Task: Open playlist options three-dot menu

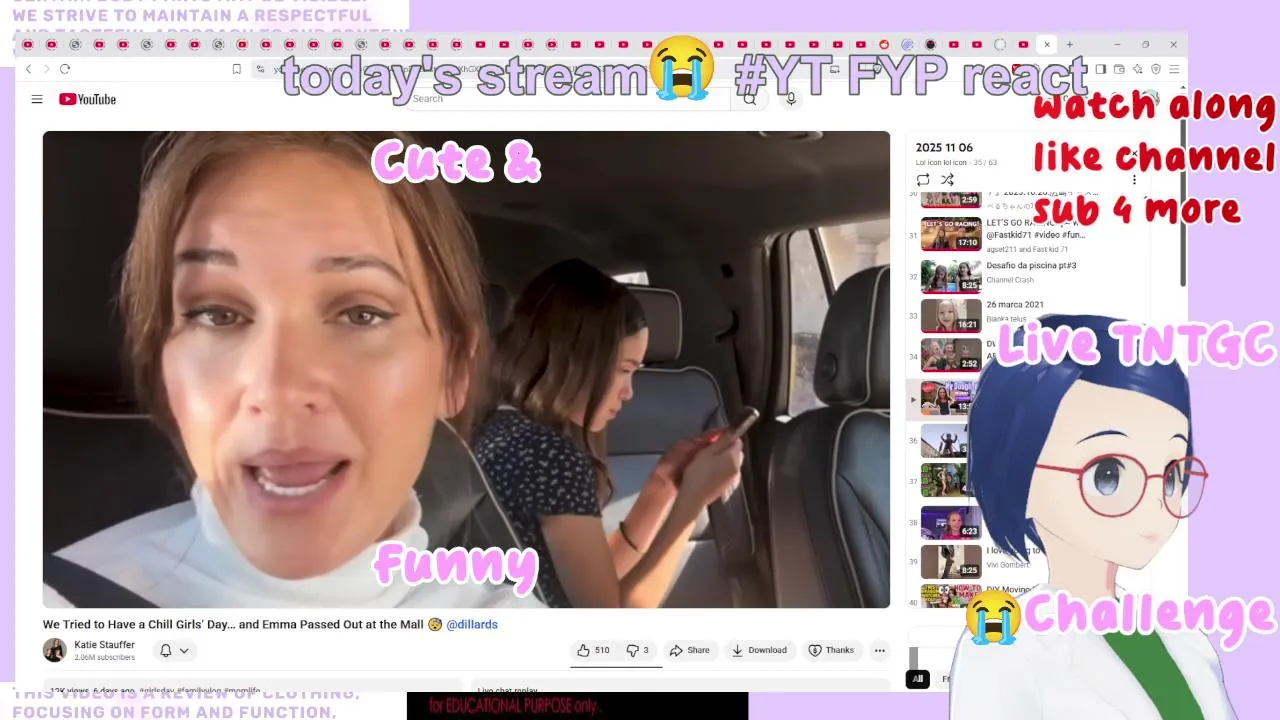Action: tap(1134, 180)
